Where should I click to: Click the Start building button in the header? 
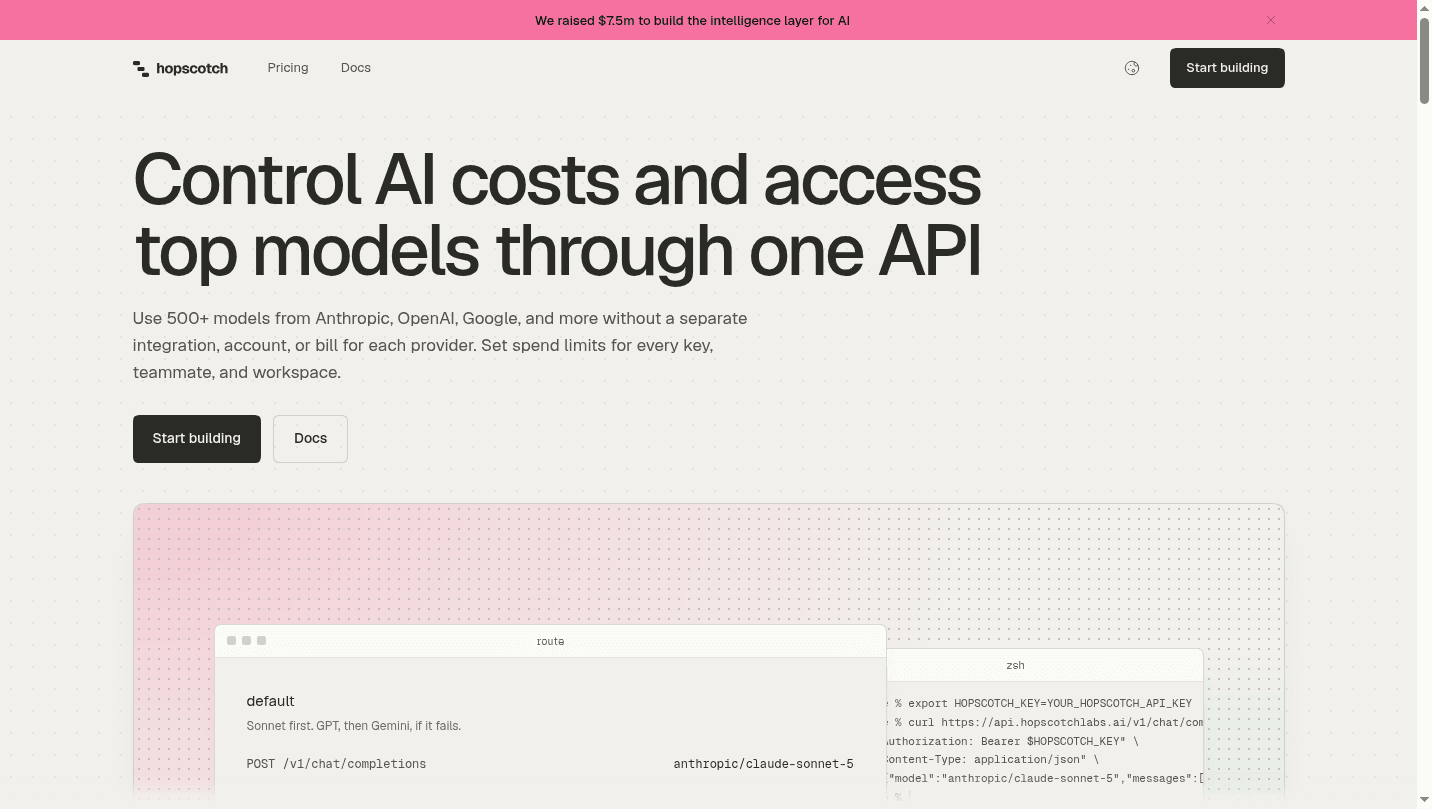click(1227, 68)
